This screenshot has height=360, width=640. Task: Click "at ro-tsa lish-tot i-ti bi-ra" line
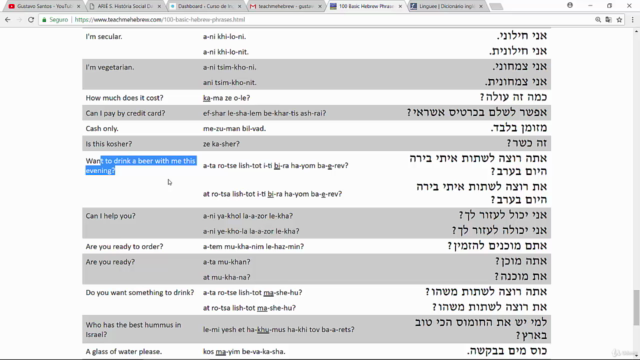272,194
